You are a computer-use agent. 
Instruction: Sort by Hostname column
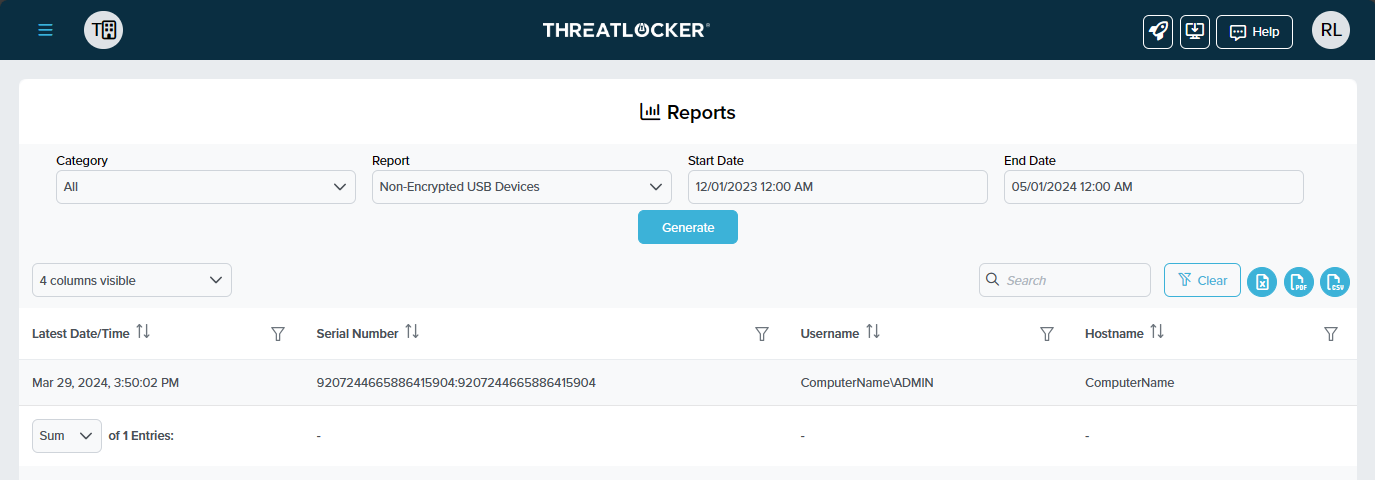pos(1157,332)
